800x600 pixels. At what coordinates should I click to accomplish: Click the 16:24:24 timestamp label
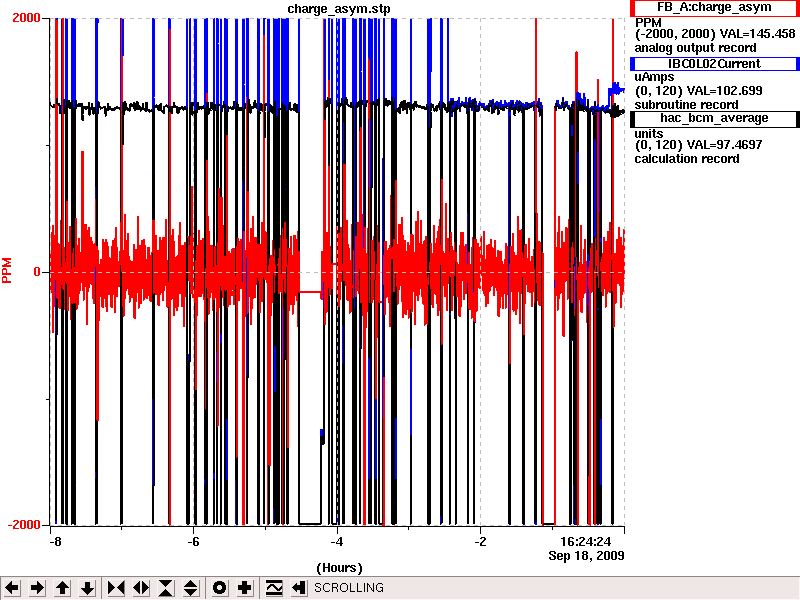tap(585, 542)
